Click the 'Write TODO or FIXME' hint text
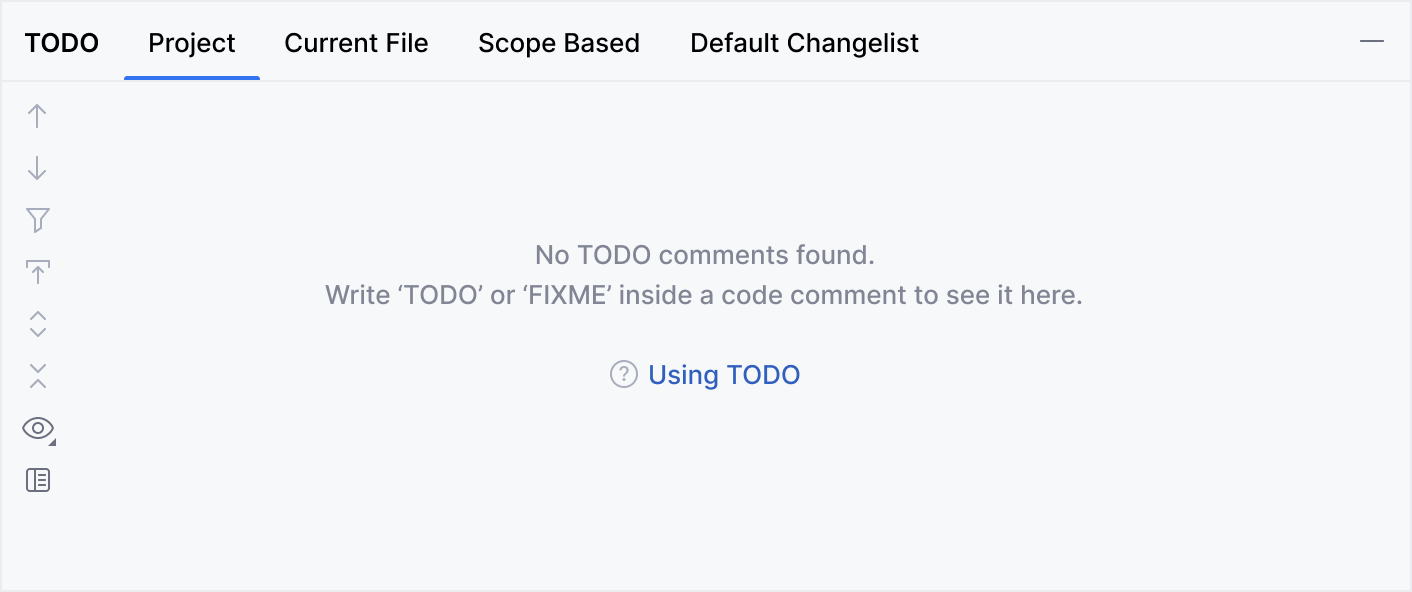 (x=704, y=296)
